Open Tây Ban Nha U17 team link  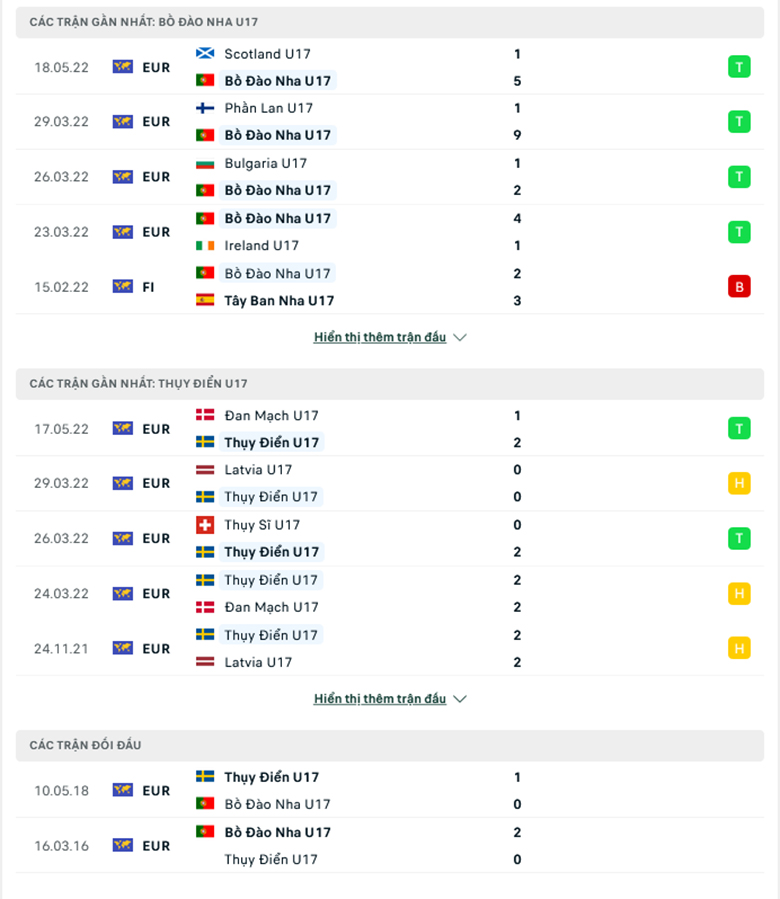(279, 300)
